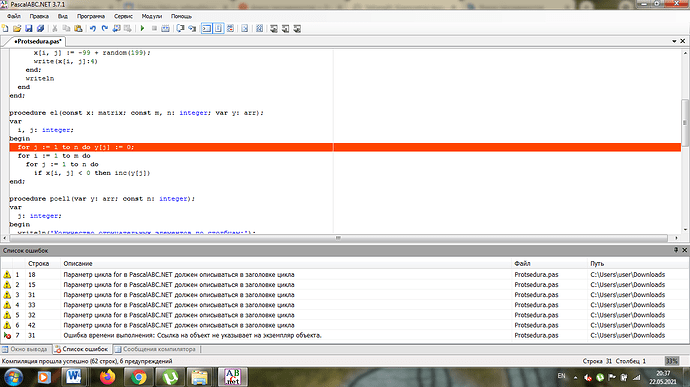The width and height of the screenshot is (690, 387).
Task: Switch to the Сообщения компилятора tab
Action: pos(155,349)
